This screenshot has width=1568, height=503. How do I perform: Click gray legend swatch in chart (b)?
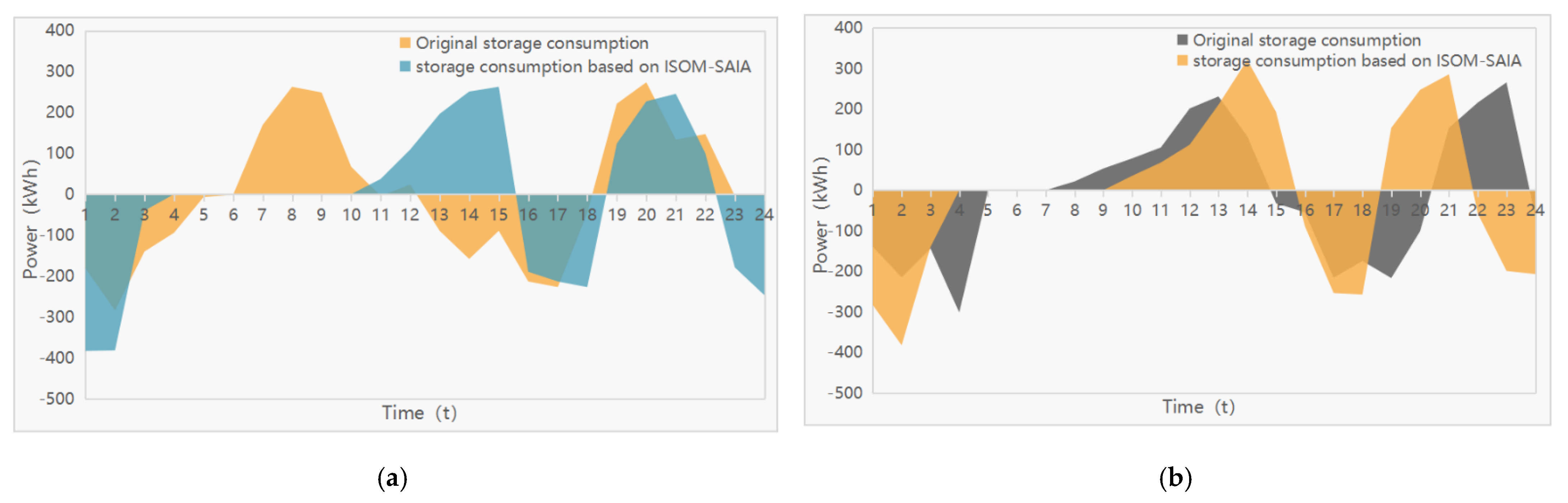1182,40
